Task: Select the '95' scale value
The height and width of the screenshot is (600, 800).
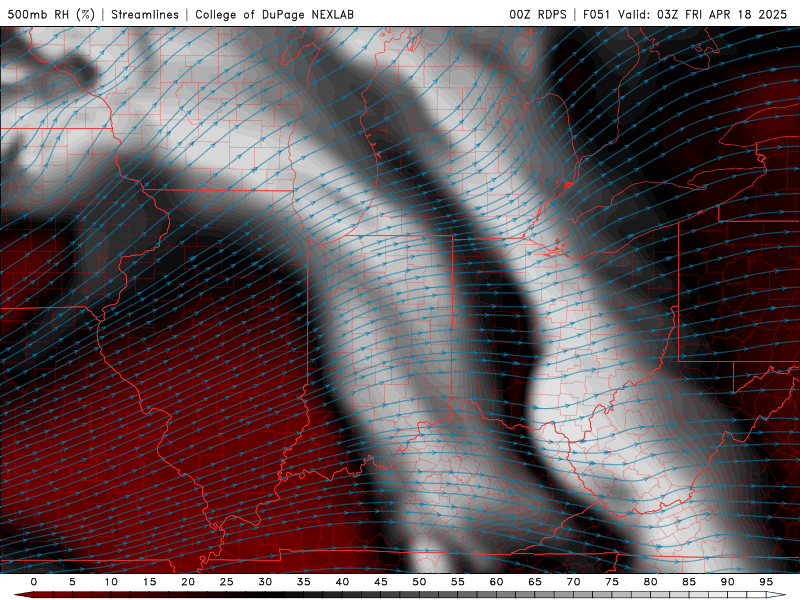Action: (x=766, y=582)
